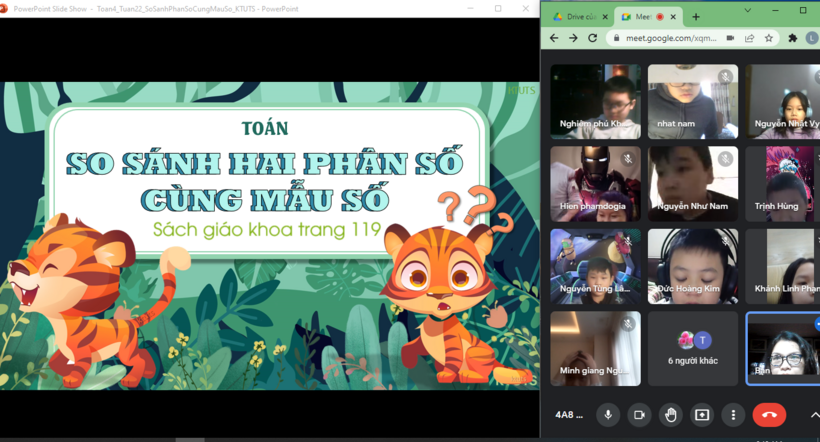Toggle the microphone in Google Meet
820x442 pixels.
[x=607, y=415]
